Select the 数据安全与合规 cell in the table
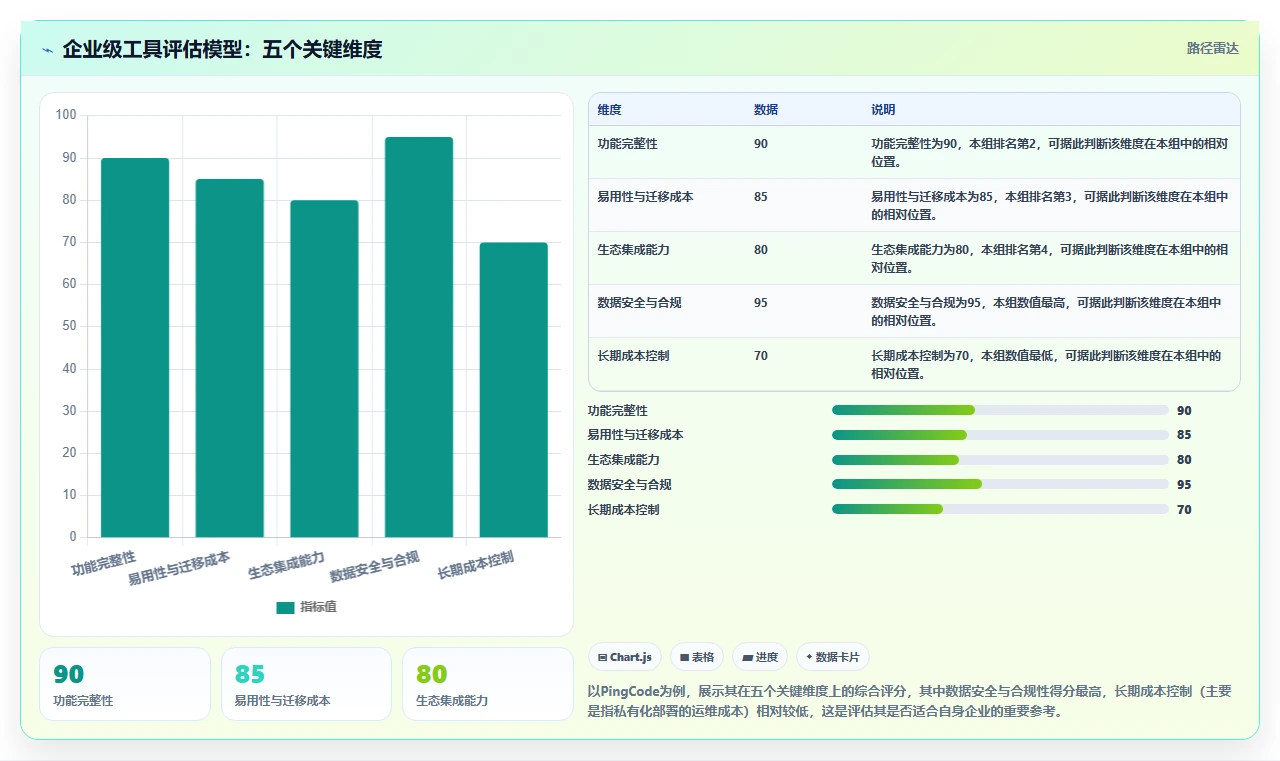Image resolution: width=1280 pixels, height=761 pixels. point(639,303)
